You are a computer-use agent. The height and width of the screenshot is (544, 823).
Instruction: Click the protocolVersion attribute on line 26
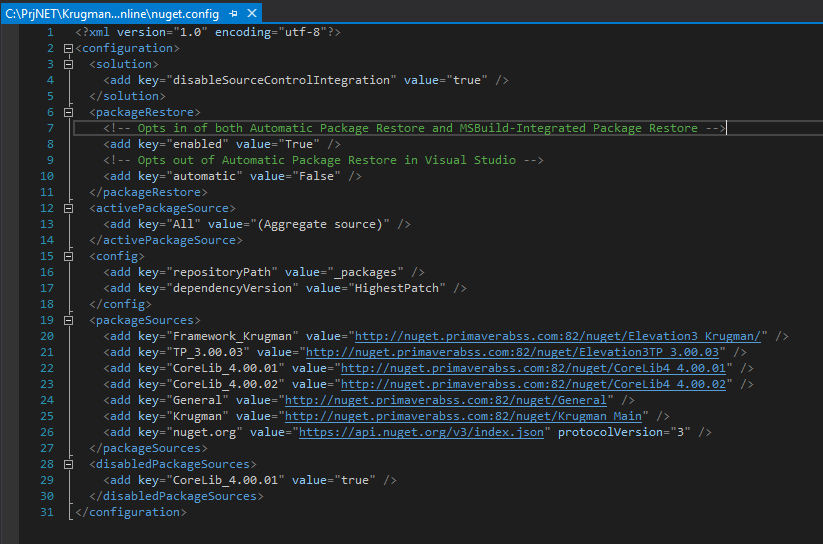coord(624,432)
